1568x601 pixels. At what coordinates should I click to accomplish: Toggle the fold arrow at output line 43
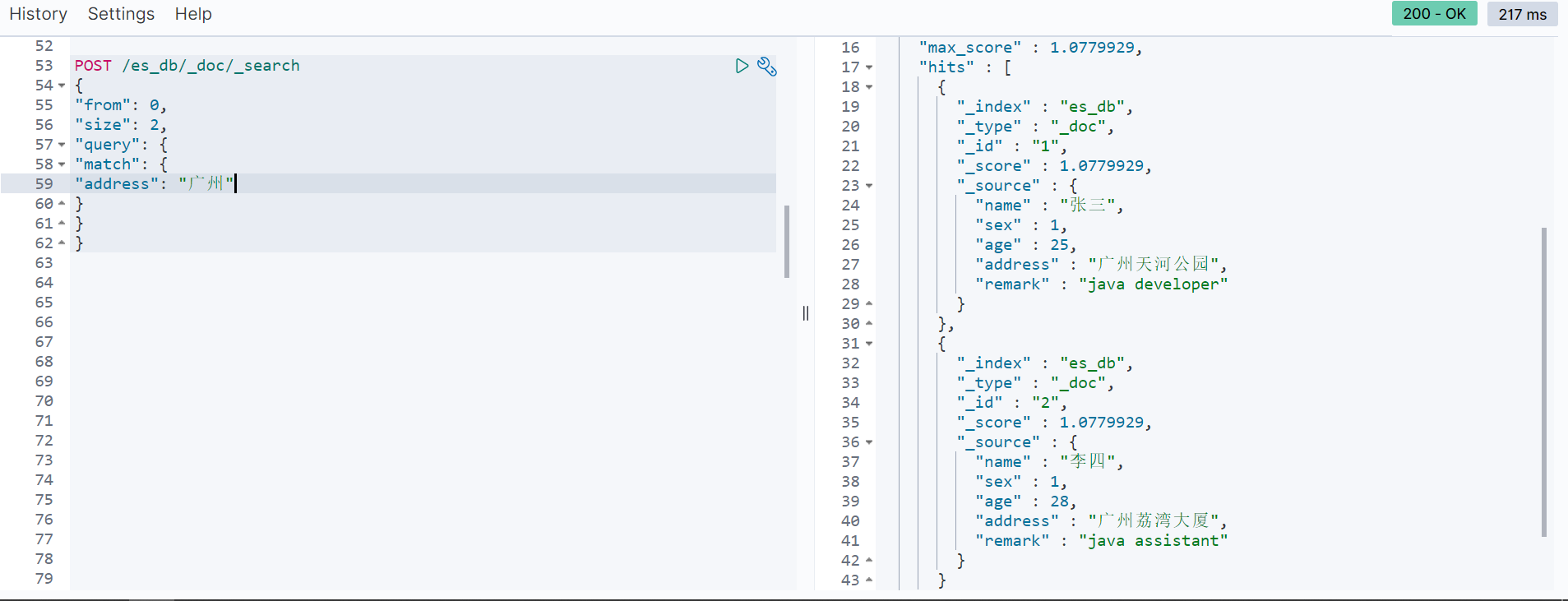click(869, 580)
